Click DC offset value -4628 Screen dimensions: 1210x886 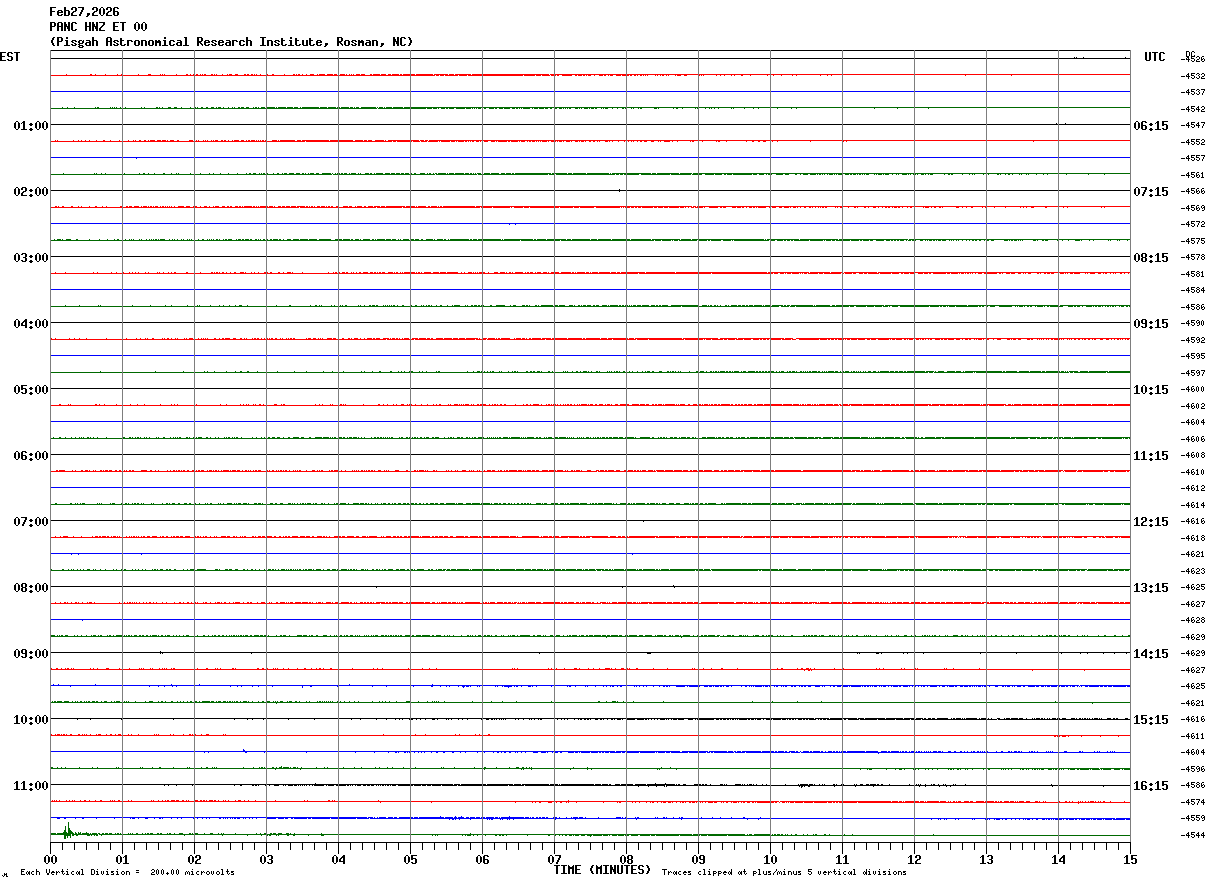pyautogui.click(x=1193, y=620)
